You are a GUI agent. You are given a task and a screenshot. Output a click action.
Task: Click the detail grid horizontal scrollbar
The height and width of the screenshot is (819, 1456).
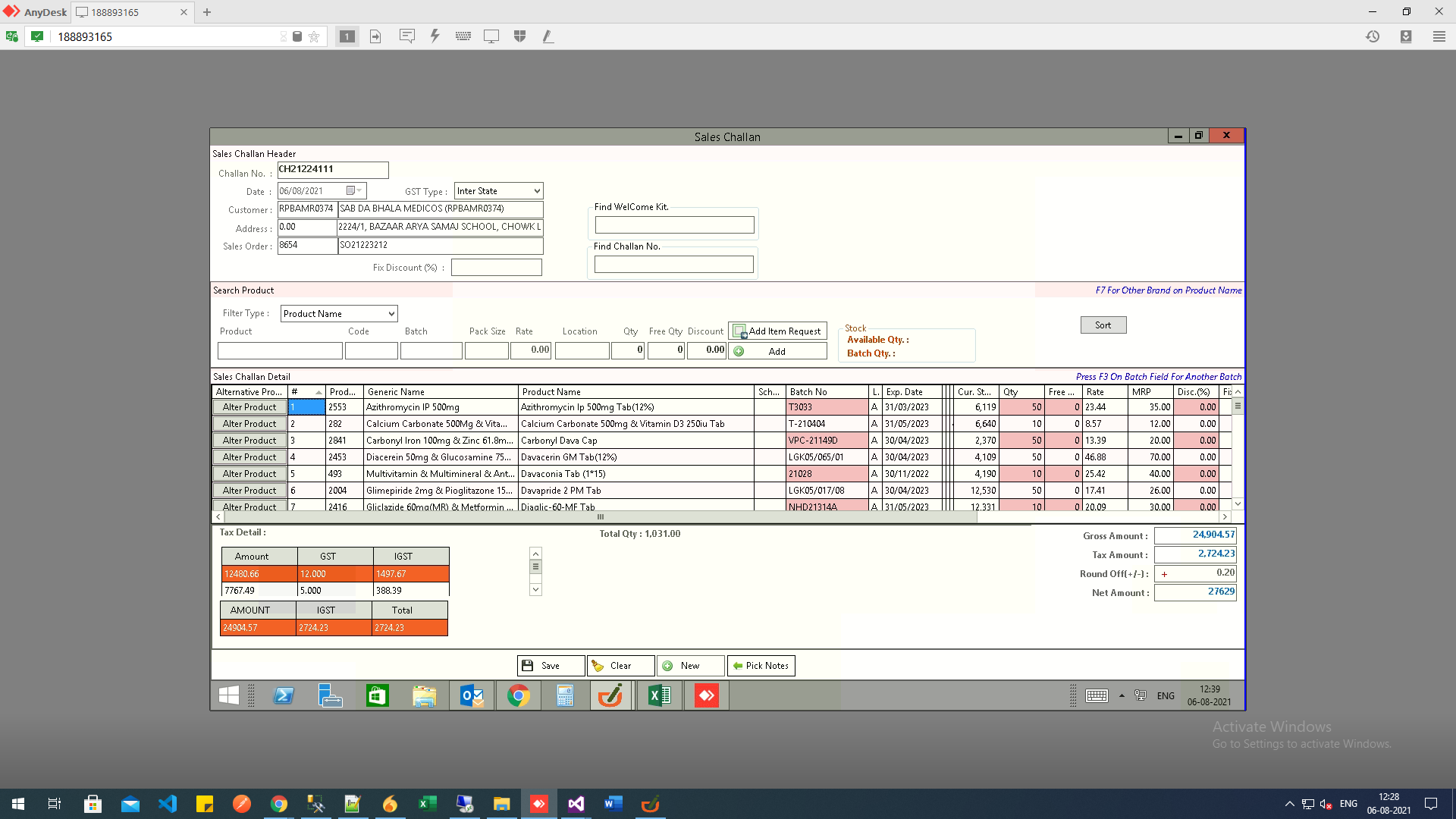(x=601, y=516)
